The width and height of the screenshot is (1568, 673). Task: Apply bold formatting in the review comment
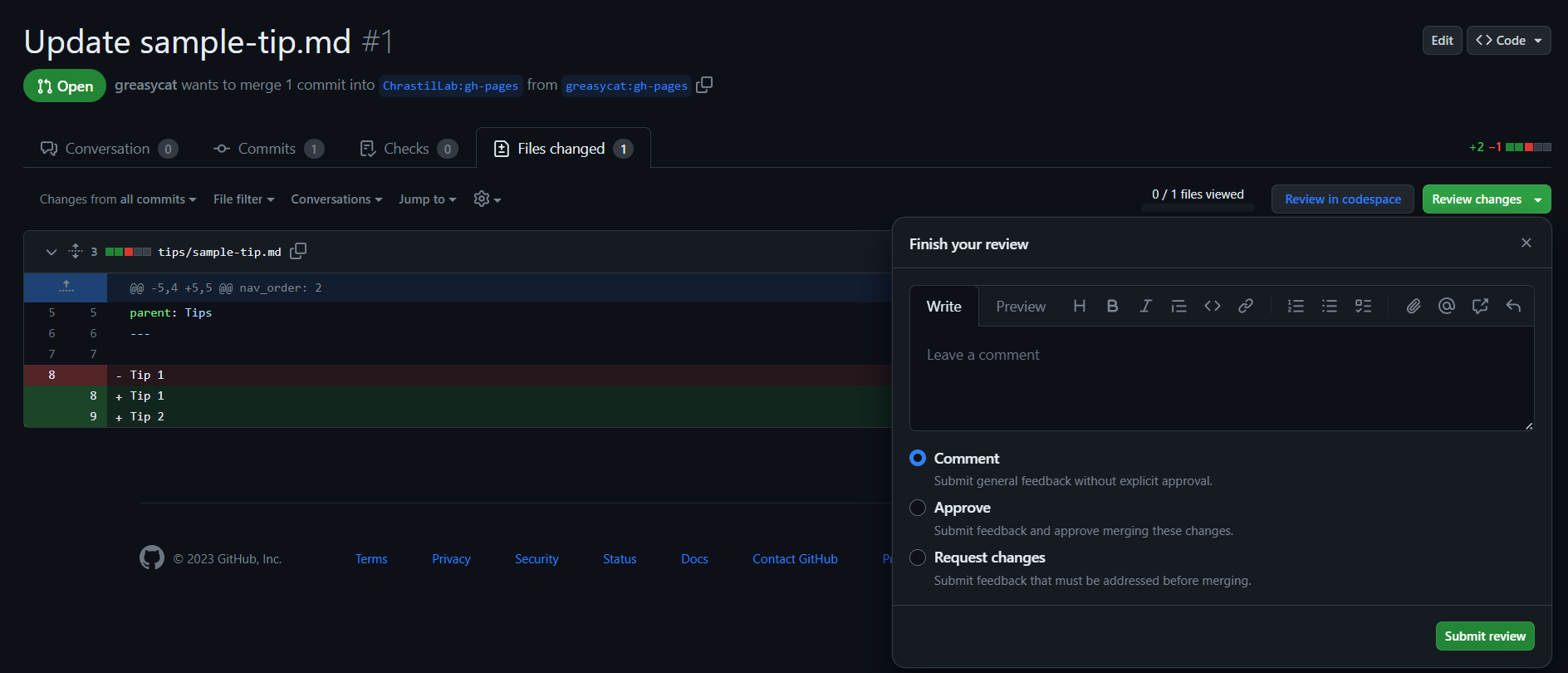(x=1112, y=306)
